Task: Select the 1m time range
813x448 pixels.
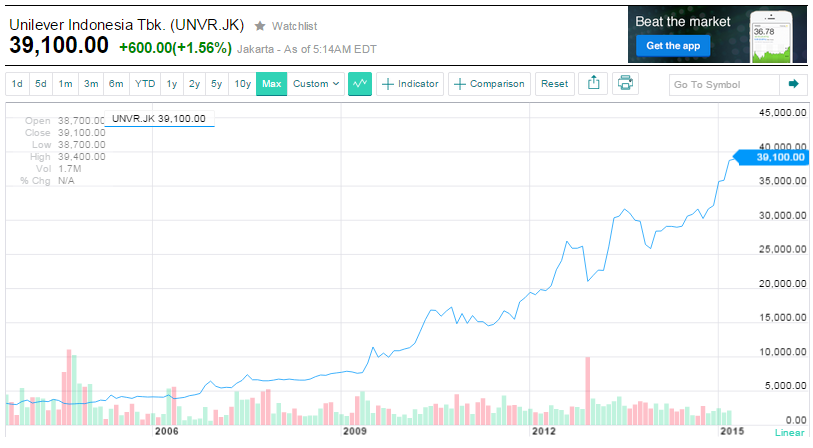Action: coord(65,83)
